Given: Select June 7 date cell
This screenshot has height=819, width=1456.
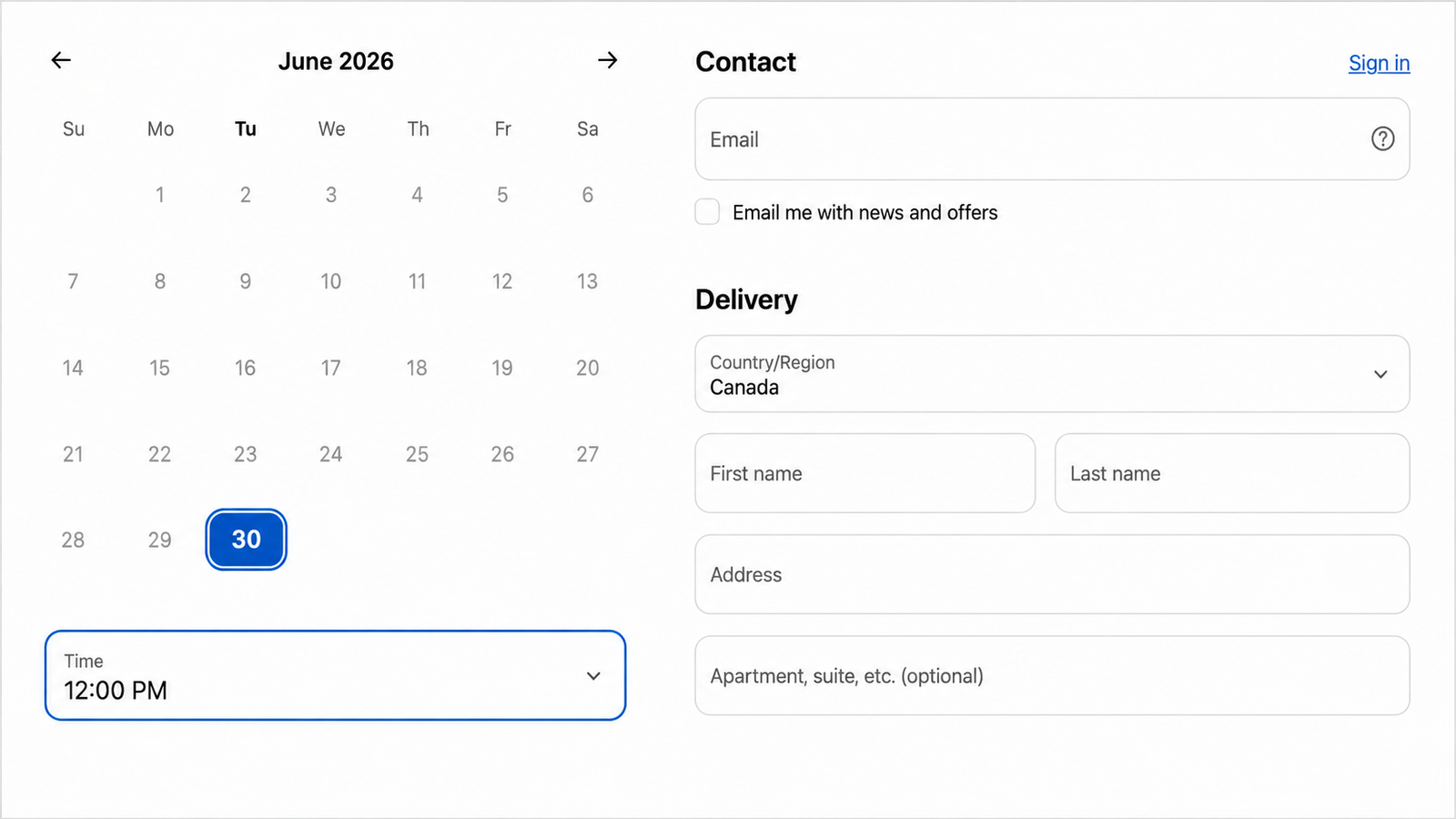Looking at the screenshot, I should (73, 281).
